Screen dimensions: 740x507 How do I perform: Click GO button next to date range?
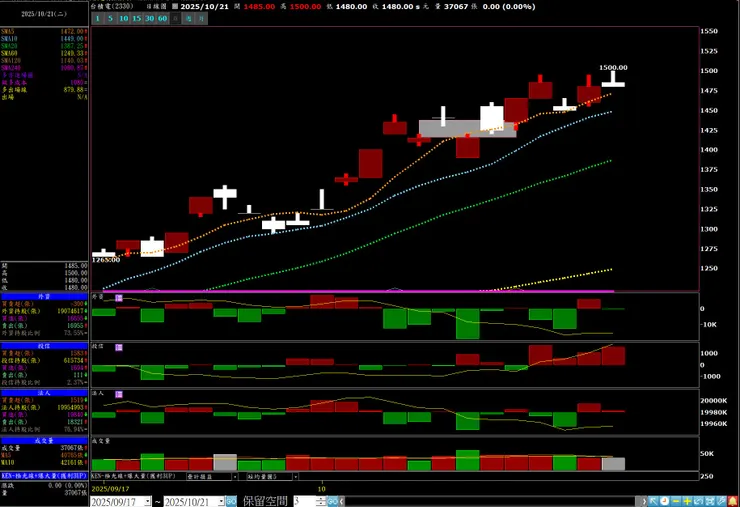coord(231,501)
